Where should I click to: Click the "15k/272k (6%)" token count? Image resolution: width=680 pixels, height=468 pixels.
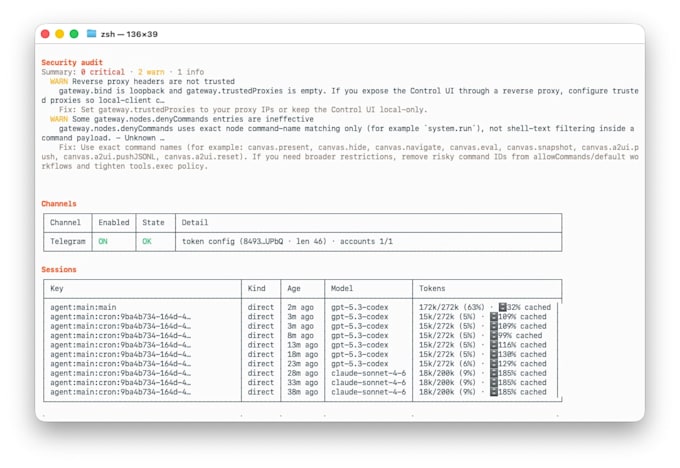447,364
